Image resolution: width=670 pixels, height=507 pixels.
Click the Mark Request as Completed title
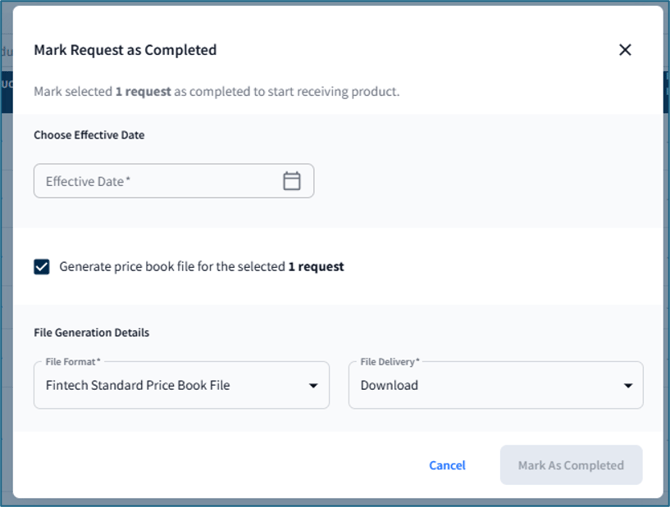[125, 50]
